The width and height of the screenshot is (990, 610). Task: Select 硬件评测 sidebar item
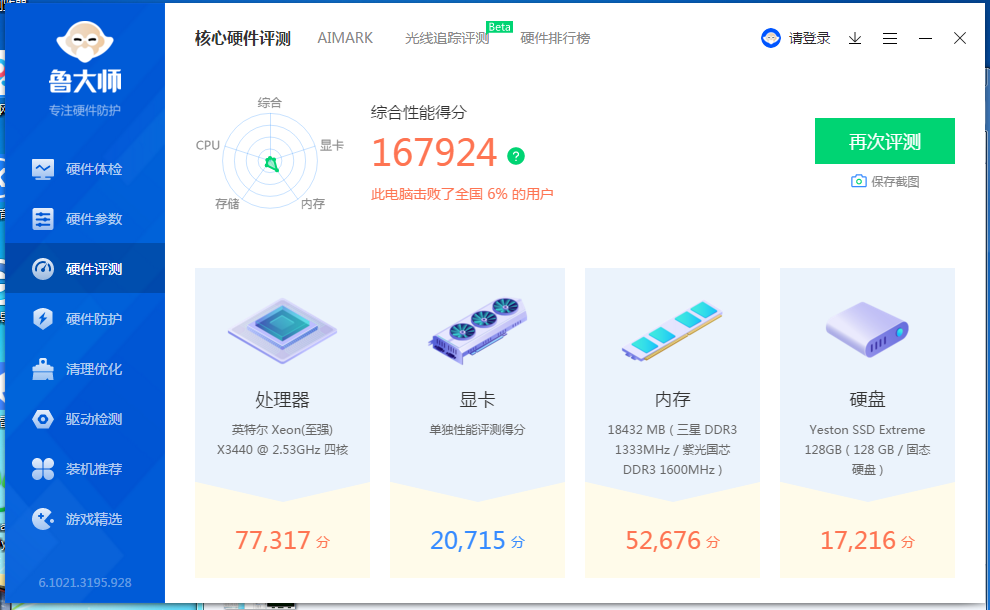(85, 269)
